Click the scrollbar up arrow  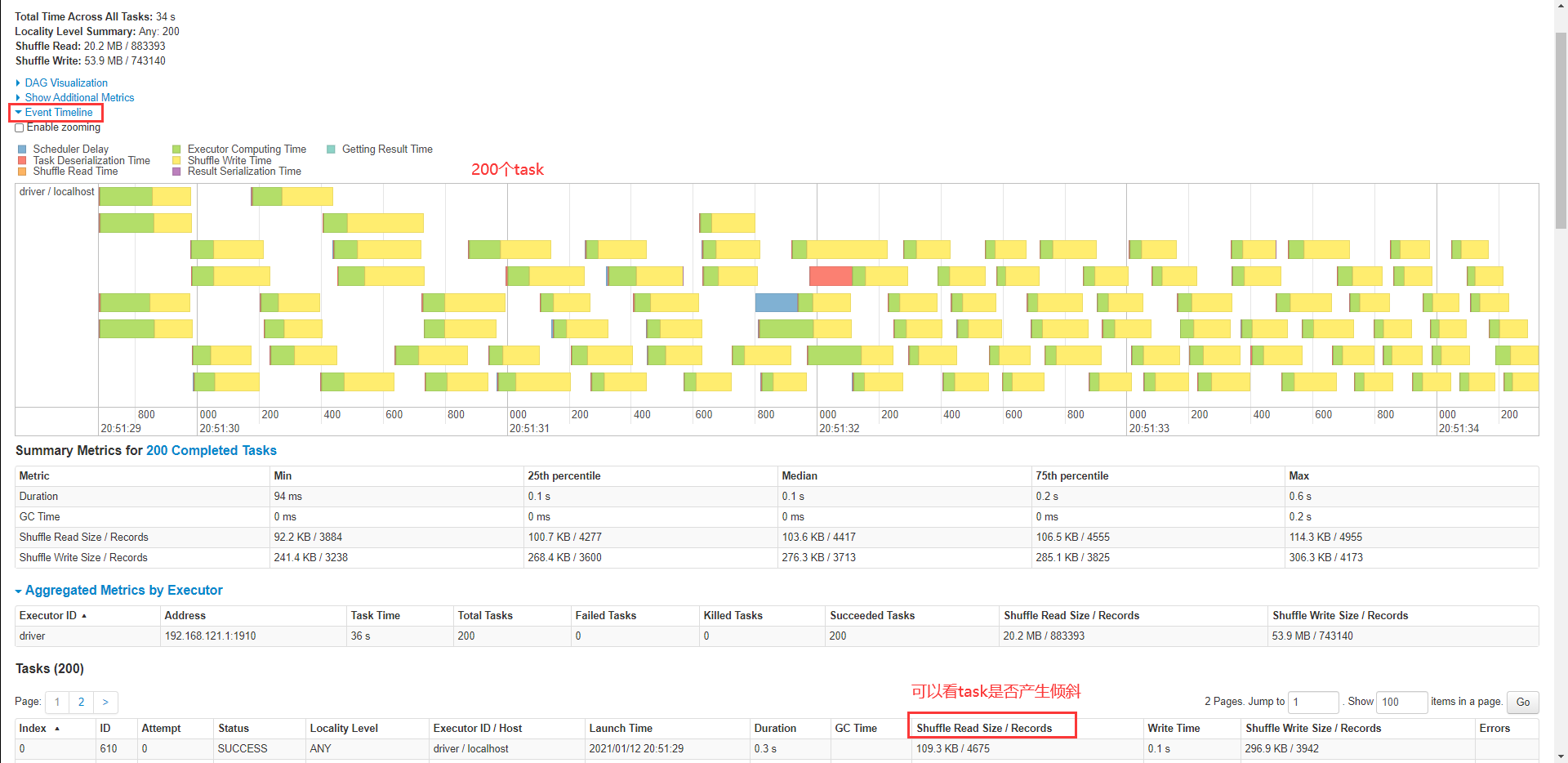(1561, 7)
